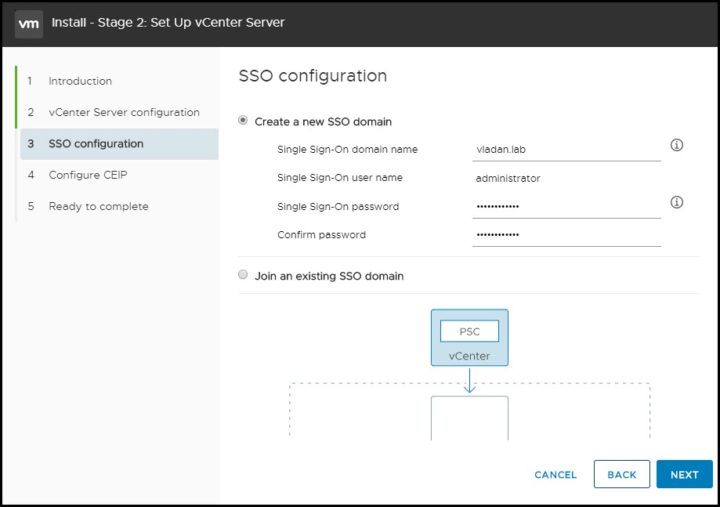The width and height of the screenshot is (720, 507).
Task: Focus the Confirm password field
Action: point(567,235)
